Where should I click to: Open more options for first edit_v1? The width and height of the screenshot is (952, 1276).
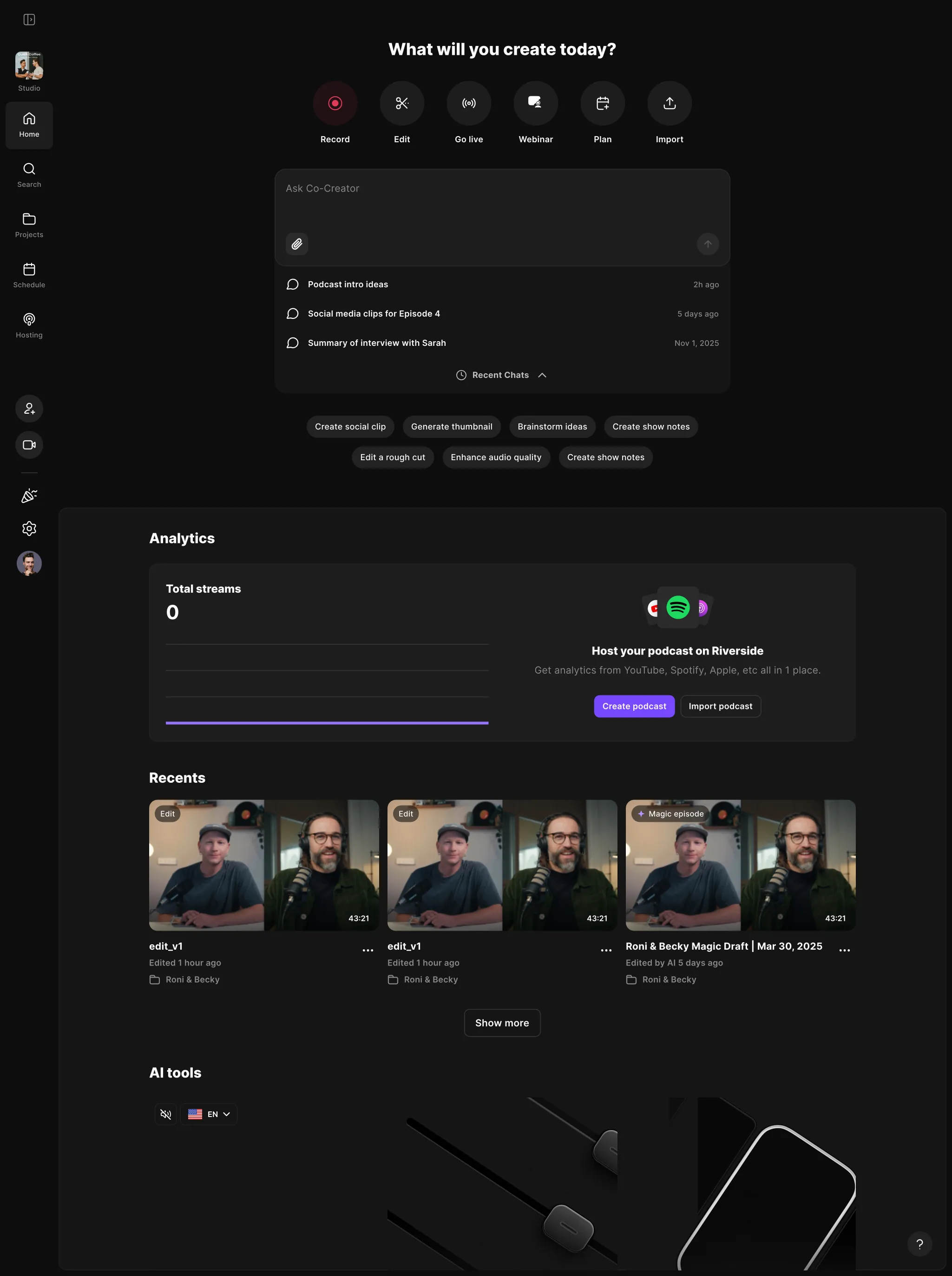pos(368,950)
